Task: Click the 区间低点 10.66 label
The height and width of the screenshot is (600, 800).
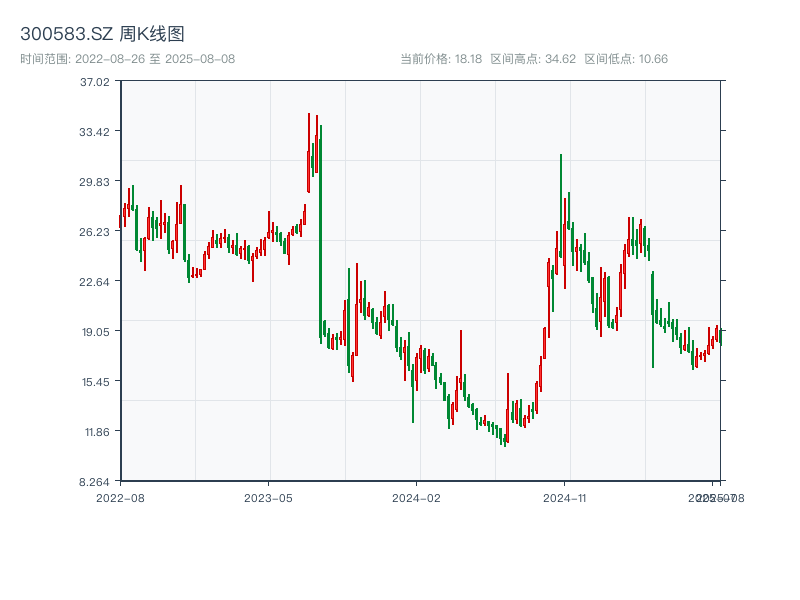Action: coord(626,59)
